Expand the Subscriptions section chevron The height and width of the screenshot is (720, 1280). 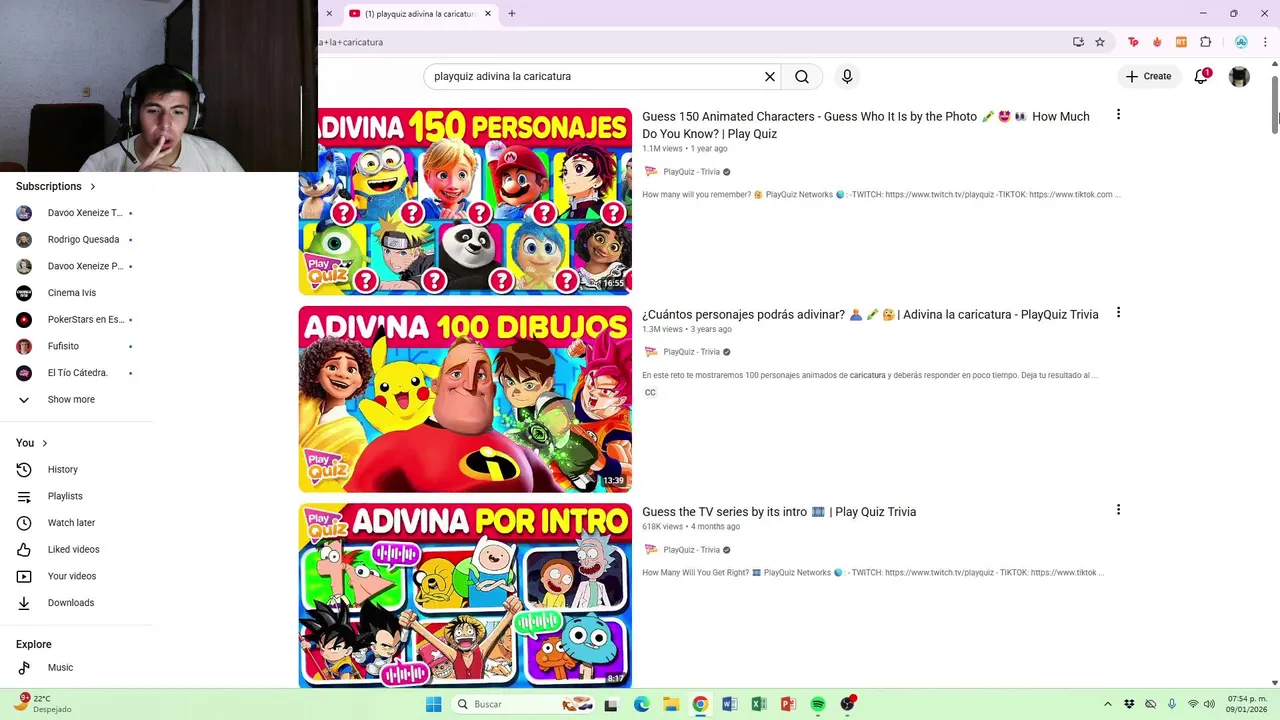coord(93,186)
